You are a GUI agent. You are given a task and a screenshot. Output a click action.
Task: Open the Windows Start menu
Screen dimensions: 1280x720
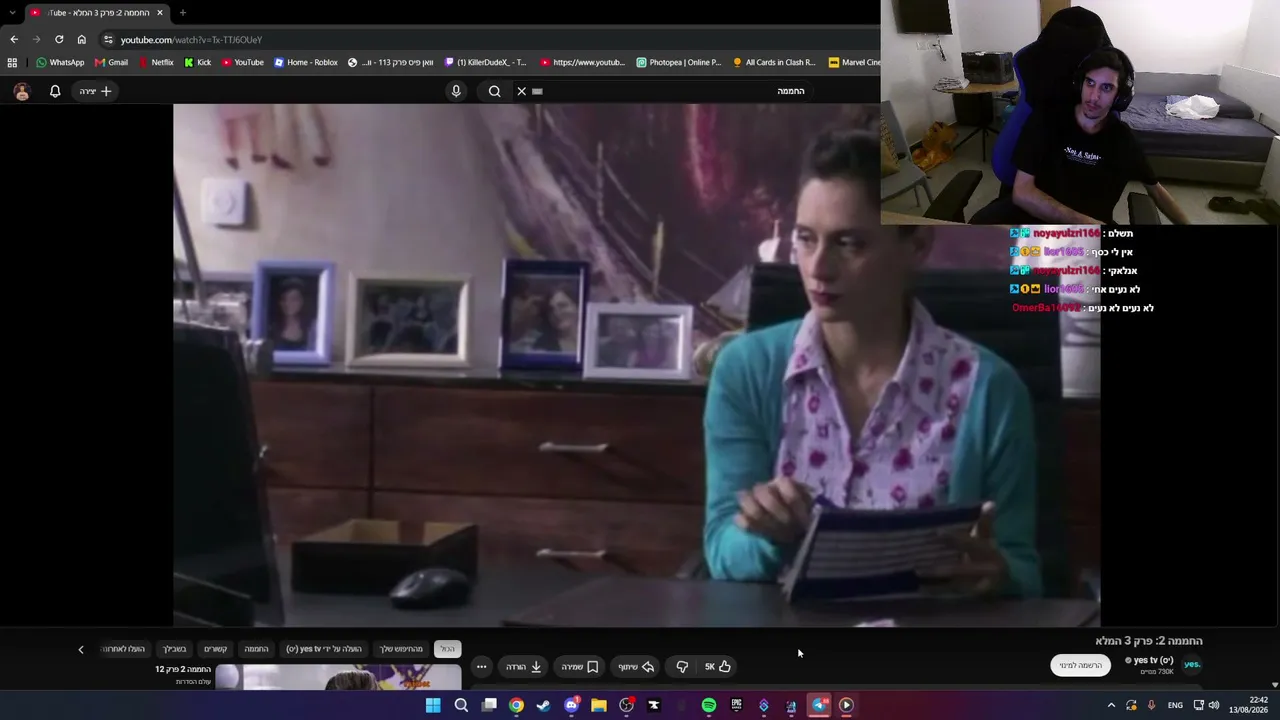[x=433, y=705]
